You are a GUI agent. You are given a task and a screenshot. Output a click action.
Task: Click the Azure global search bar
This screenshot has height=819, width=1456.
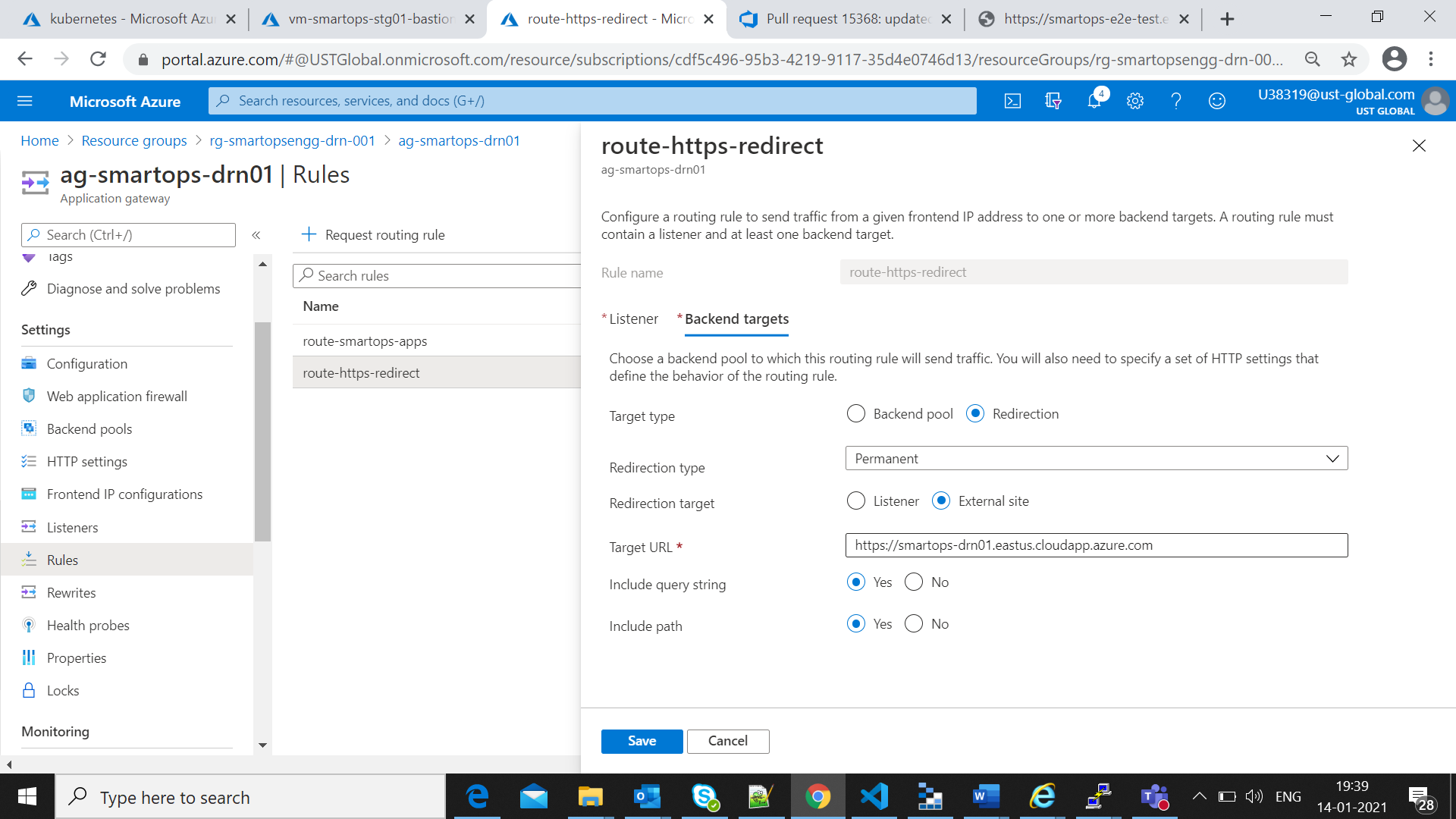(x=592, y=101)
